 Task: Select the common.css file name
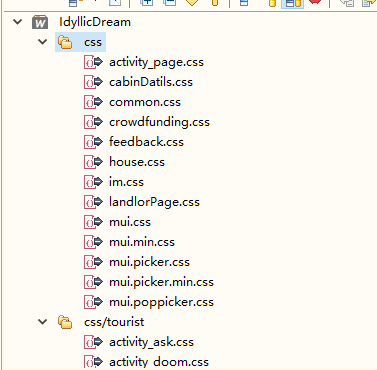click(x=145, y=102)
